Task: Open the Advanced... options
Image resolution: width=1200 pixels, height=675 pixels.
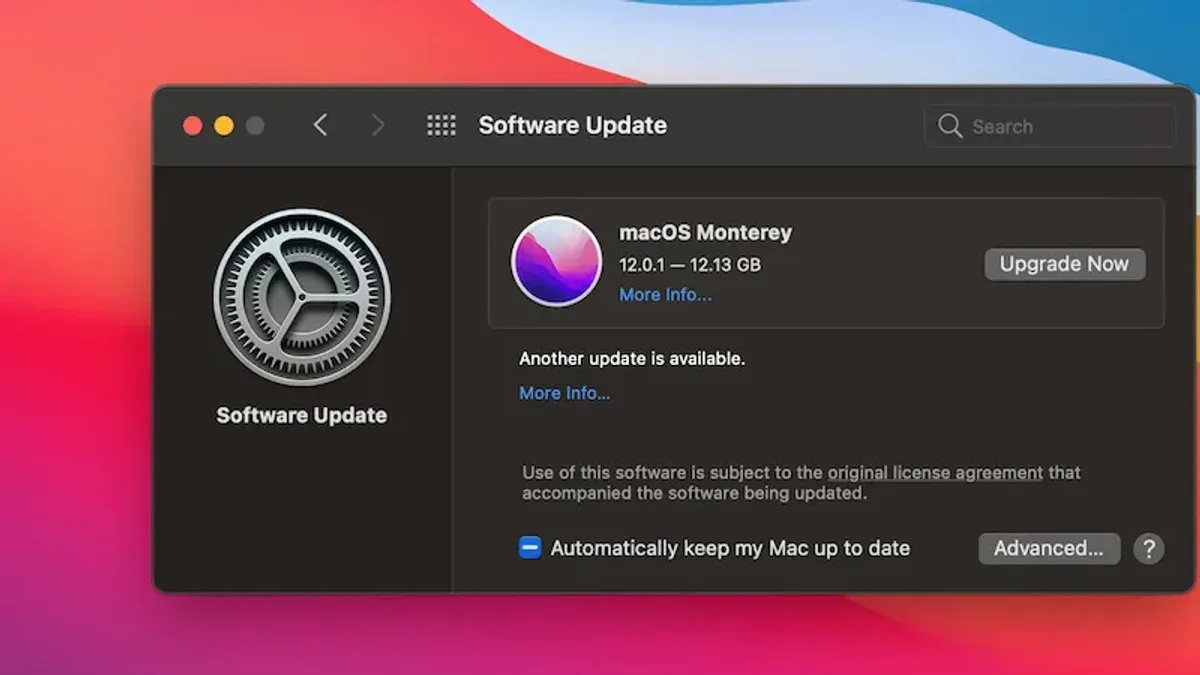Action: pos(1049,548)
